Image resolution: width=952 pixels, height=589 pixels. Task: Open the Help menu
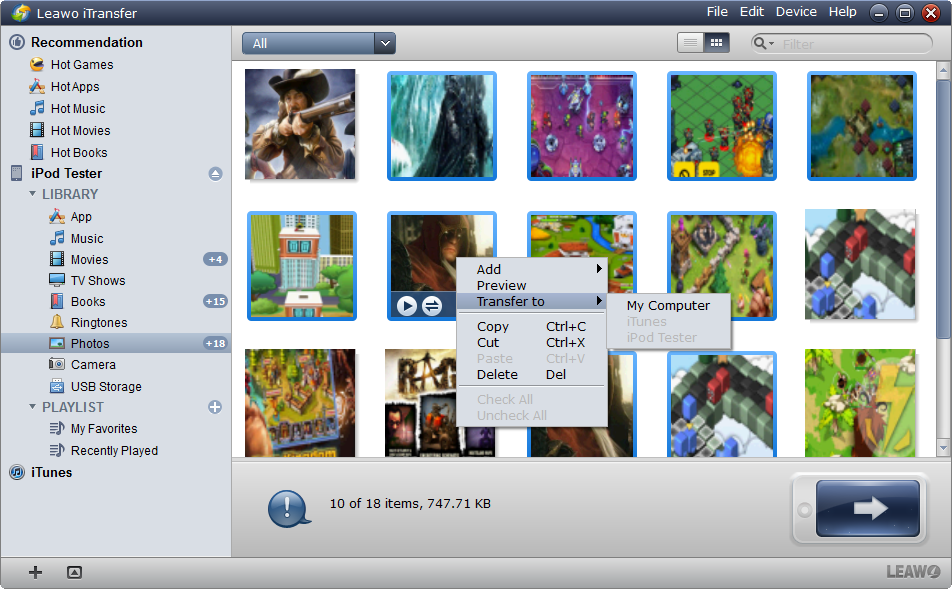coord(842,12)
